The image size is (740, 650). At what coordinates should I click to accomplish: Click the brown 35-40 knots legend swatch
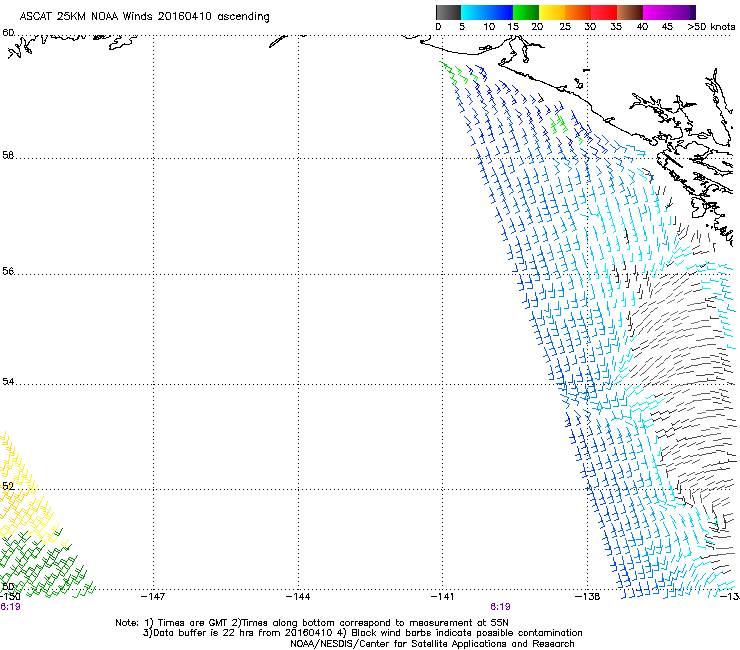click(x=630, y=12)
